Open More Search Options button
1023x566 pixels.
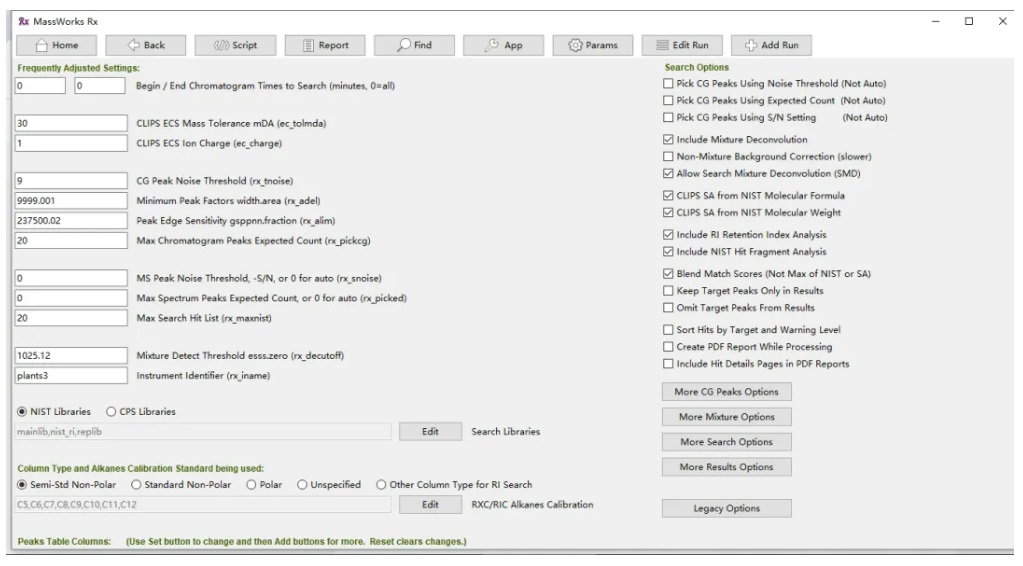[726, 441]
